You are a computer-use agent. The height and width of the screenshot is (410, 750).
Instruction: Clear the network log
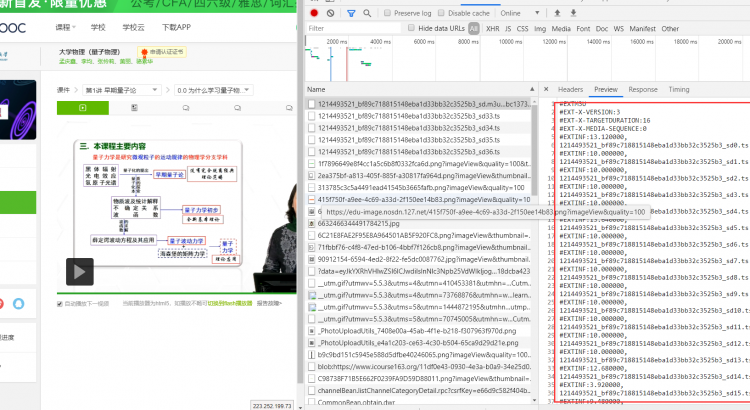(331, 13)
